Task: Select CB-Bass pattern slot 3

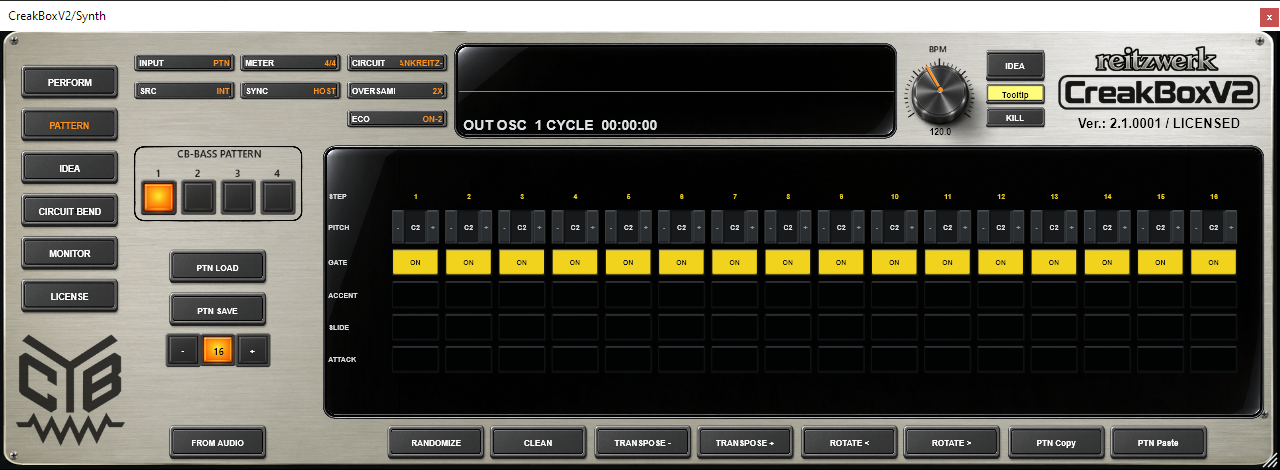Action: 238,197
